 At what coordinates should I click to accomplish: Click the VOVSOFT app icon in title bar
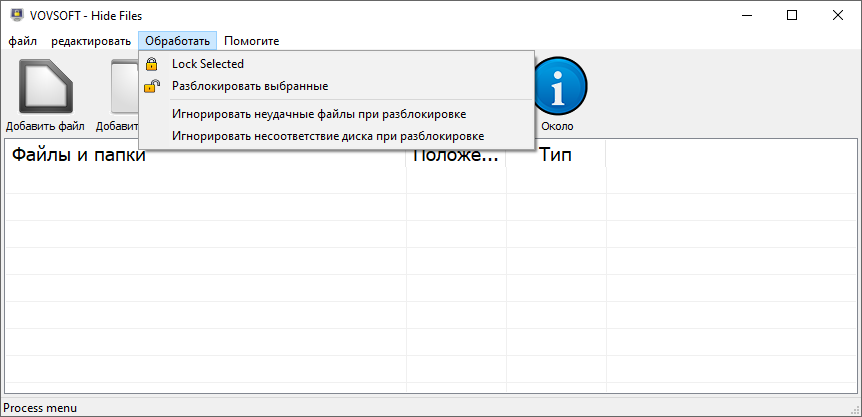pyautogui.click(x=17, y=16)
